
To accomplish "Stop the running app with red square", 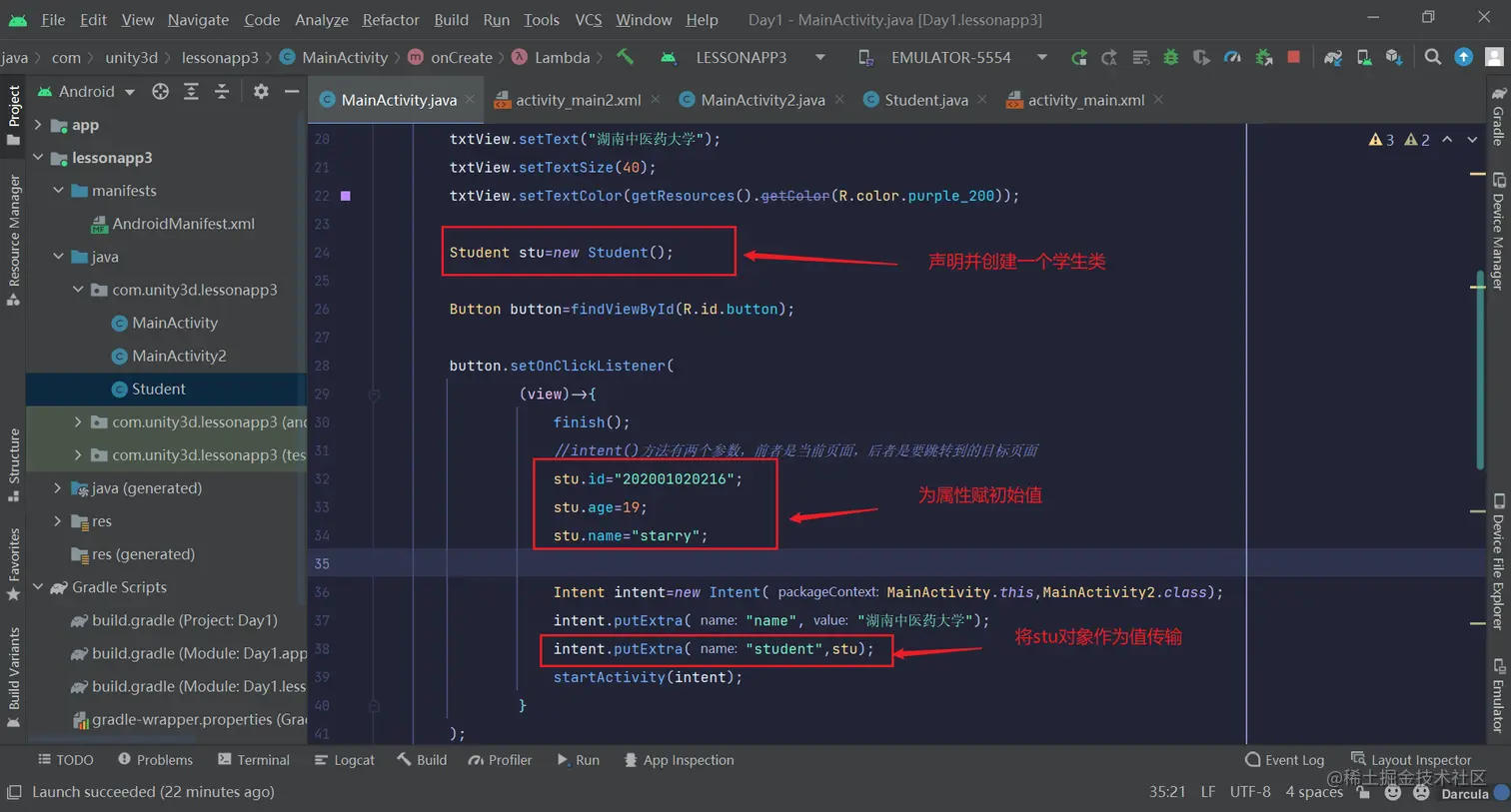I will coord(1294,57).
